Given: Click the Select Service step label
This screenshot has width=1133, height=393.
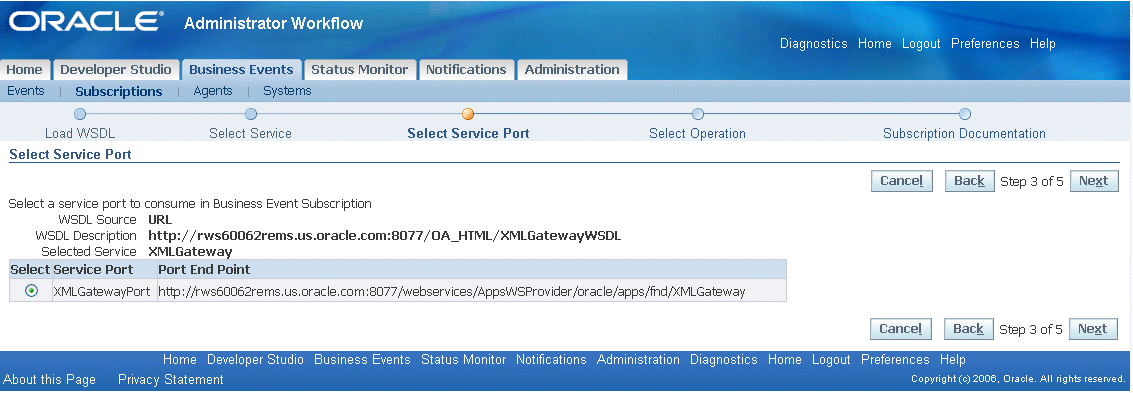Looking at the screenshot, I should (x=251, y=134).
